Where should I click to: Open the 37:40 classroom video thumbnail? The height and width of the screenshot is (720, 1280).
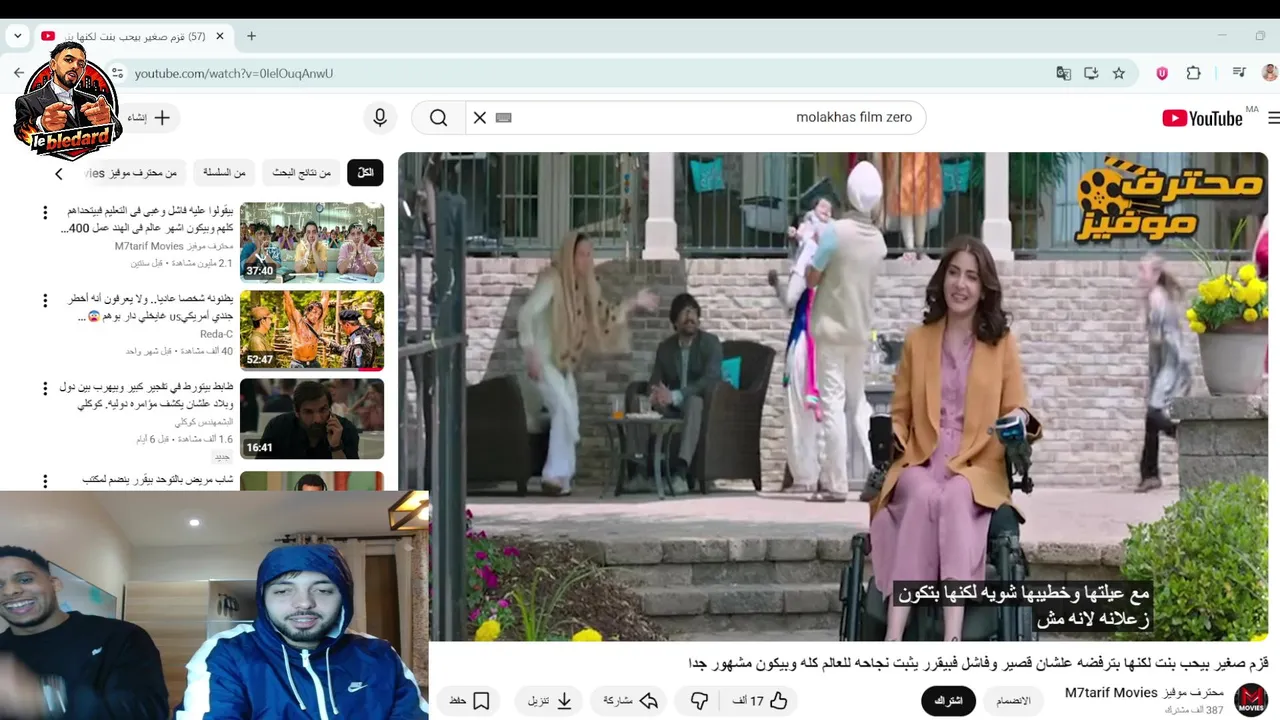point(312,242)
